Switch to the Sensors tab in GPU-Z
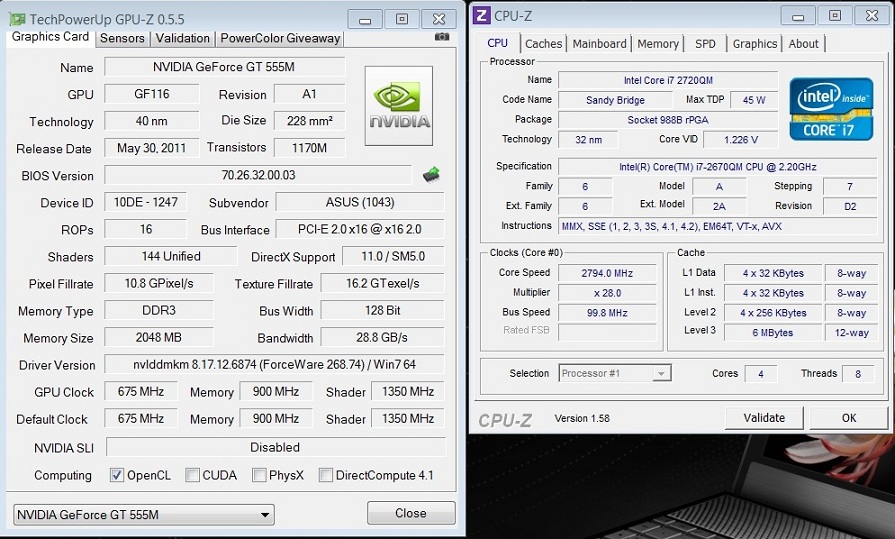The height and width of the screenshot is (539, 895). (122, 38)
